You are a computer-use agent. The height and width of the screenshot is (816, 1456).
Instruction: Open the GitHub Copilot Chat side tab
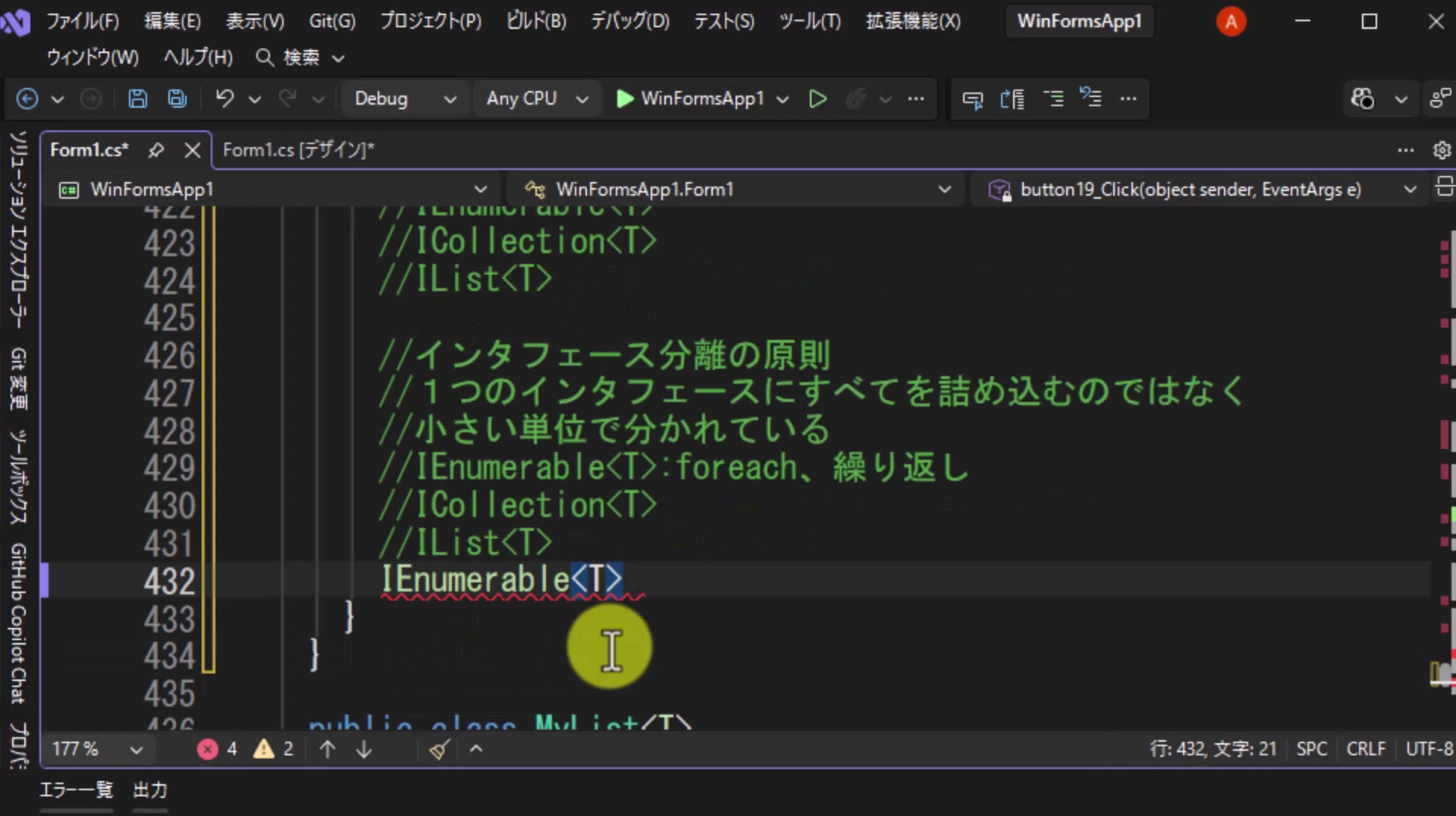pos(18,624)
